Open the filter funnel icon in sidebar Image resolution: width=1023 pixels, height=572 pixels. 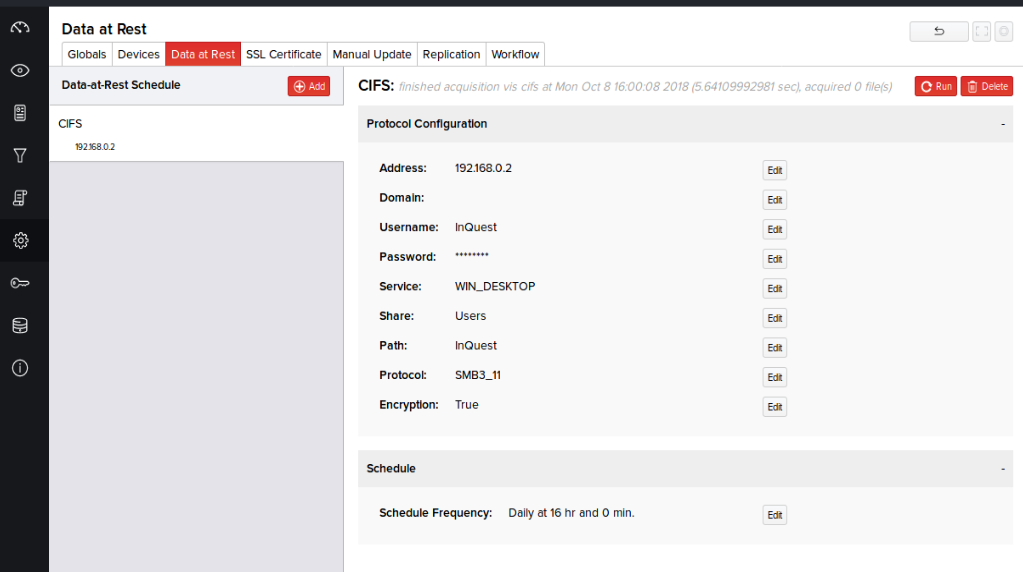[20, 155]
